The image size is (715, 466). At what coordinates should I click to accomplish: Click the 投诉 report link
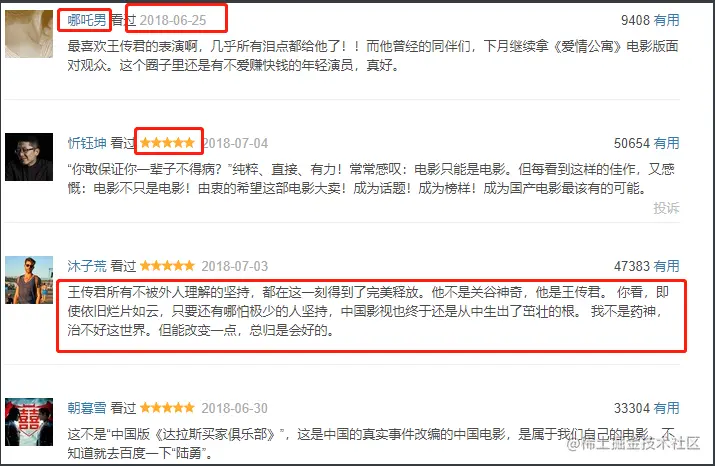coord(666,208)
